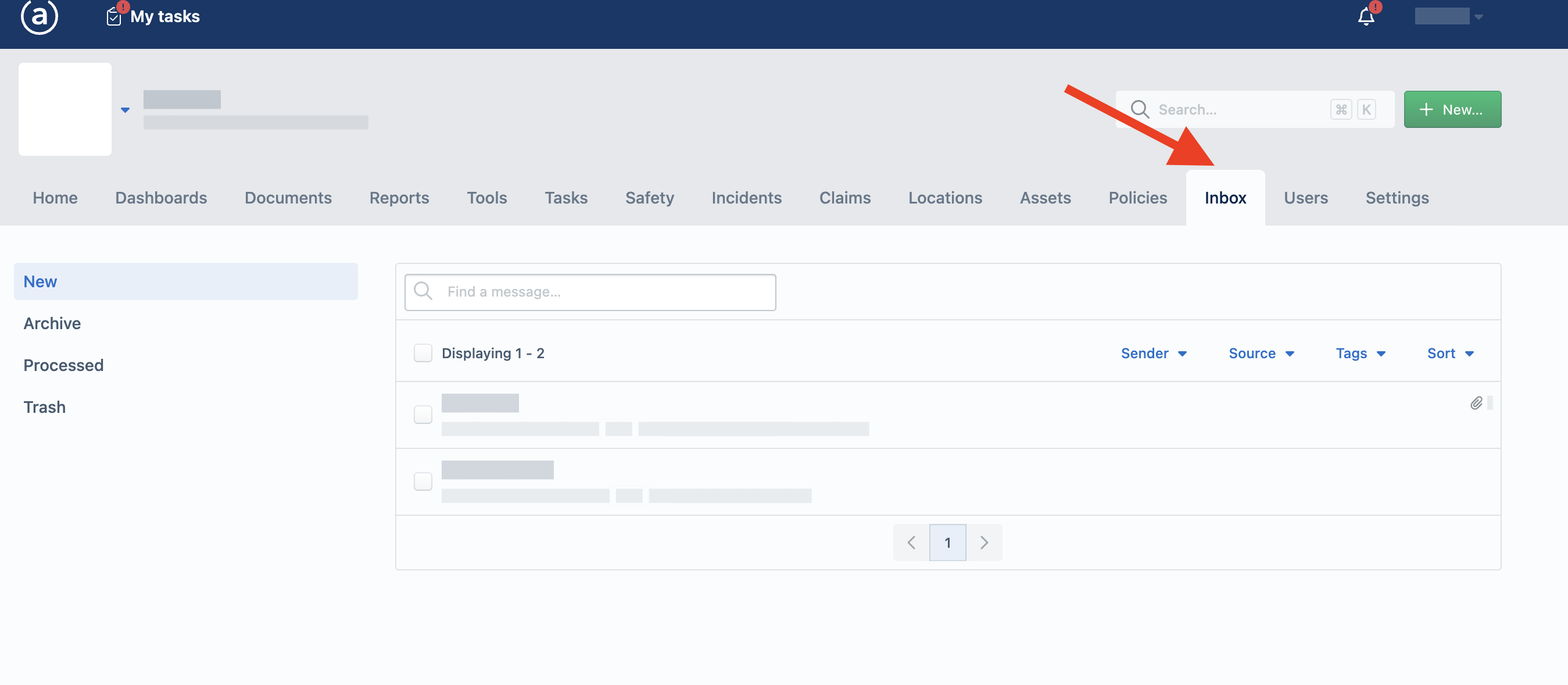The width and height of the screenshot is (1568, 685).
Task: Open the Dashboards tab
Action: pyautogui.click(x=162, y=198)
